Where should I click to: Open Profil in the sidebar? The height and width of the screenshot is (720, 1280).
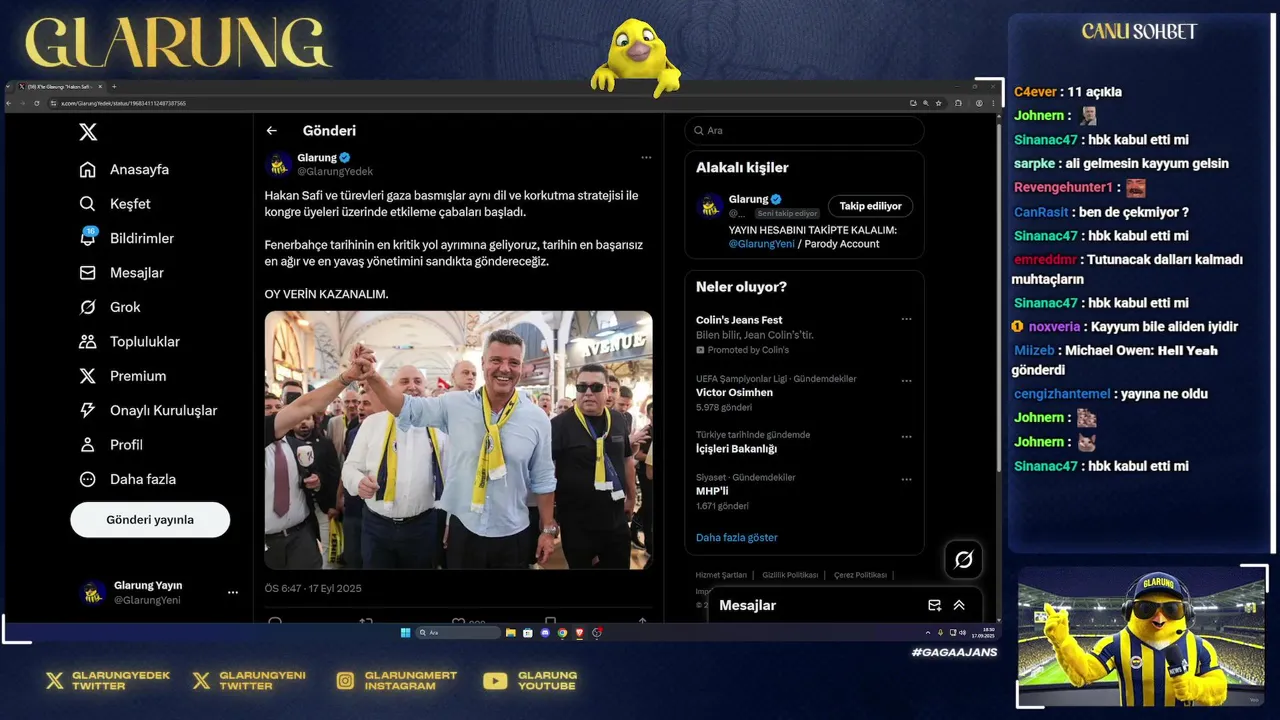point(111,445)
